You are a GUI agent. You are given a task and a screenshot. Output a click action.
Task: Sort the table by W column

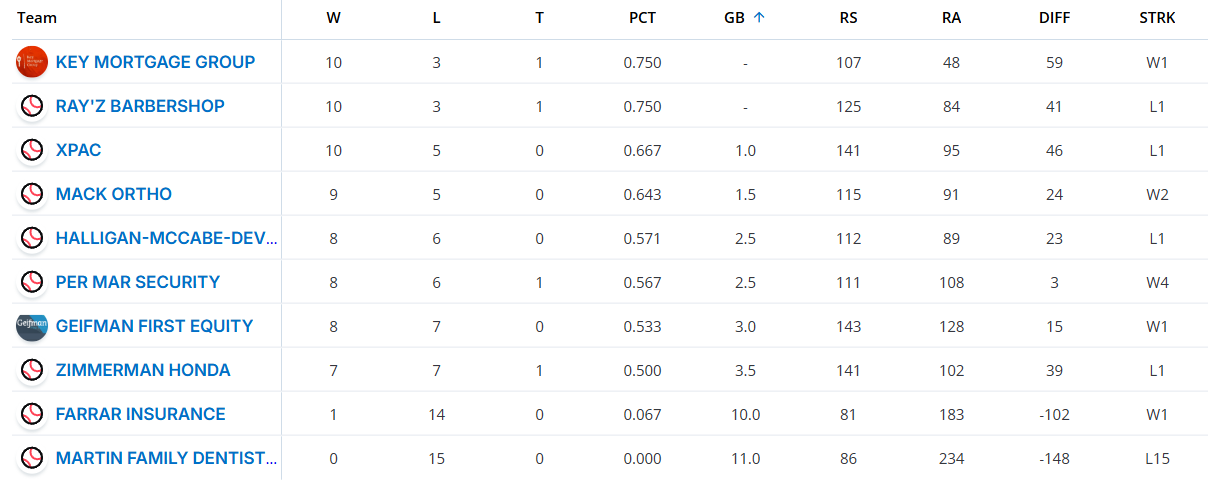click(333, 18)
